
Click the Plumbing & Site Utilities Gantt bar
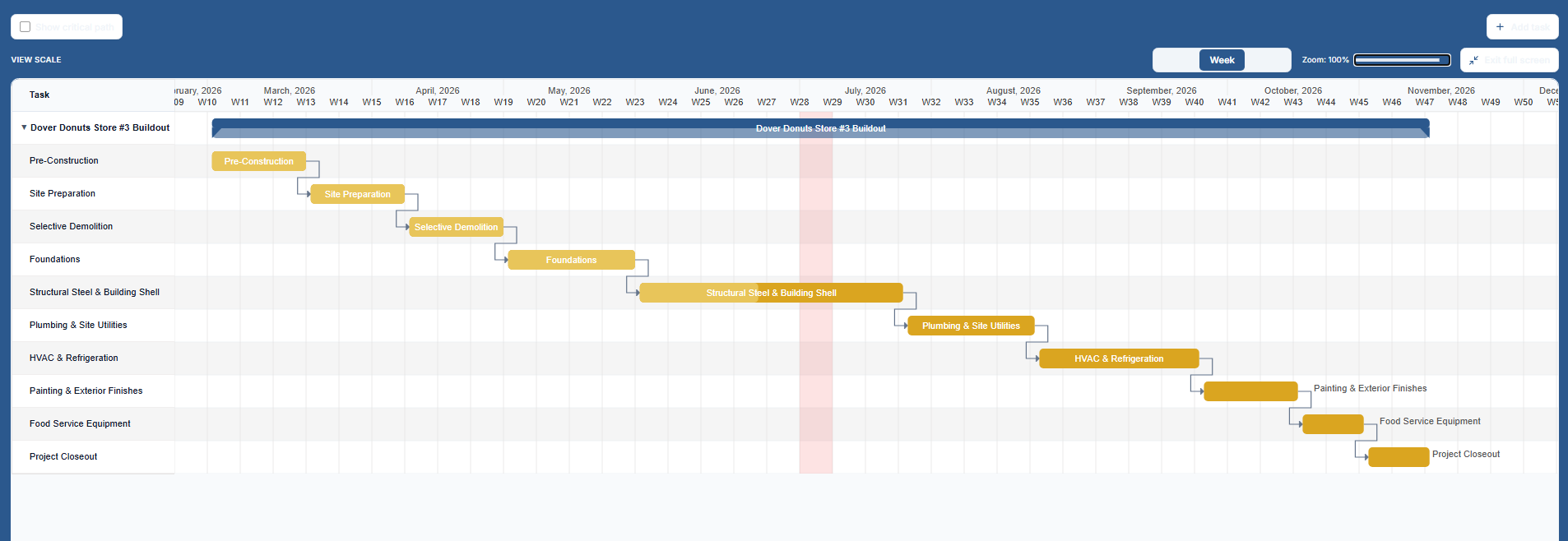point(971,326)
